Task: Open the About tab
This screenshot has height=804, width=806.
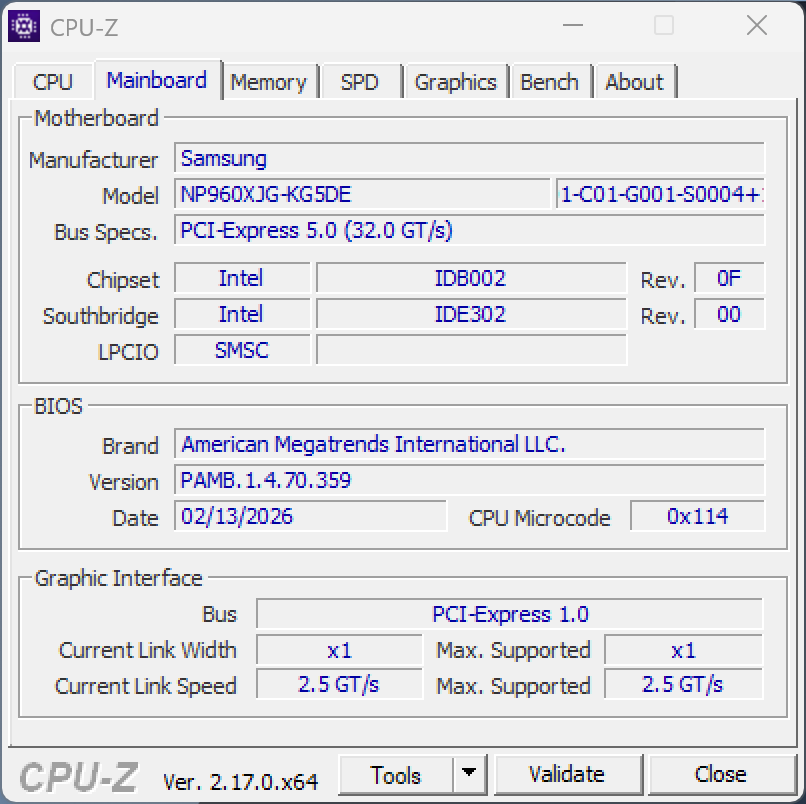Action: point(634,82)
